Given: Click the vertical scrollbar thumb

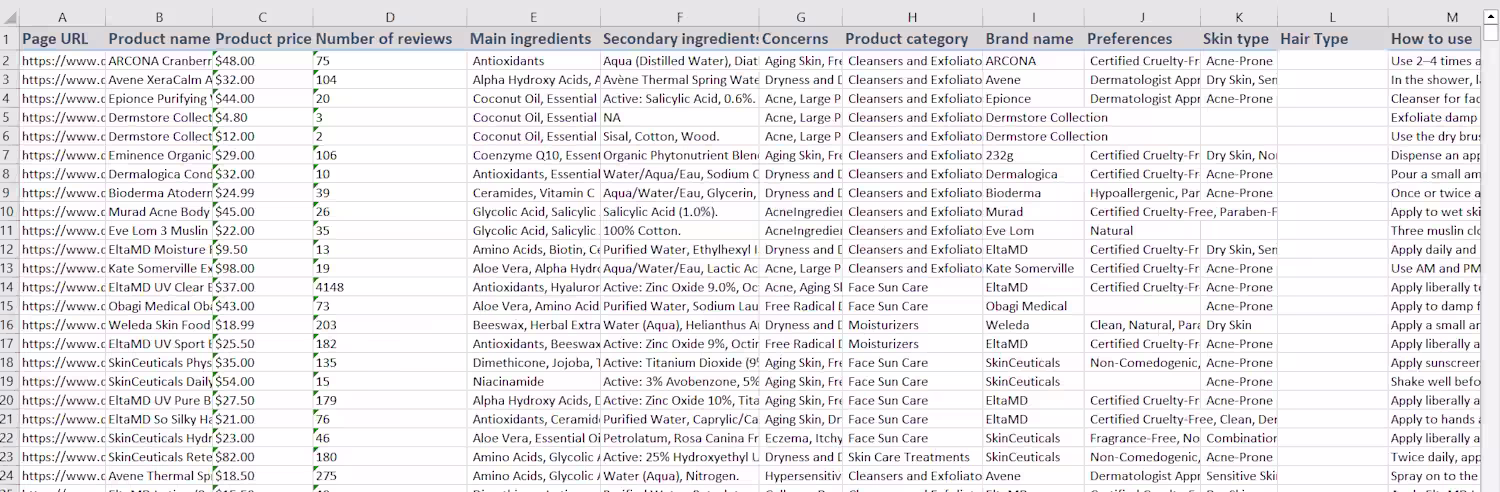Looking at the screenshot, I should [1491, 32].
